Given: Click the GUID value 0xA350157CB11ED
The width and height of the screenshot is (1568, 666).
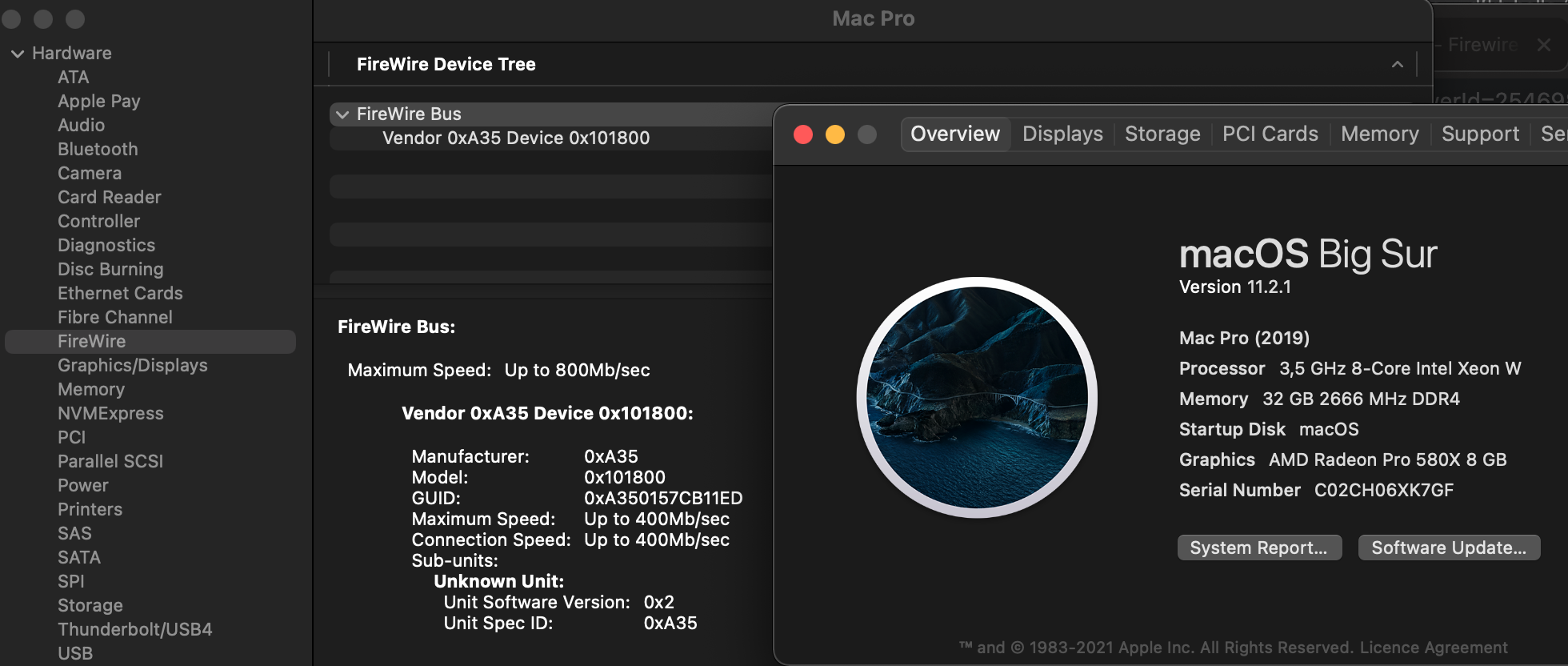Looking at the screenshot, I should [663, 499].
